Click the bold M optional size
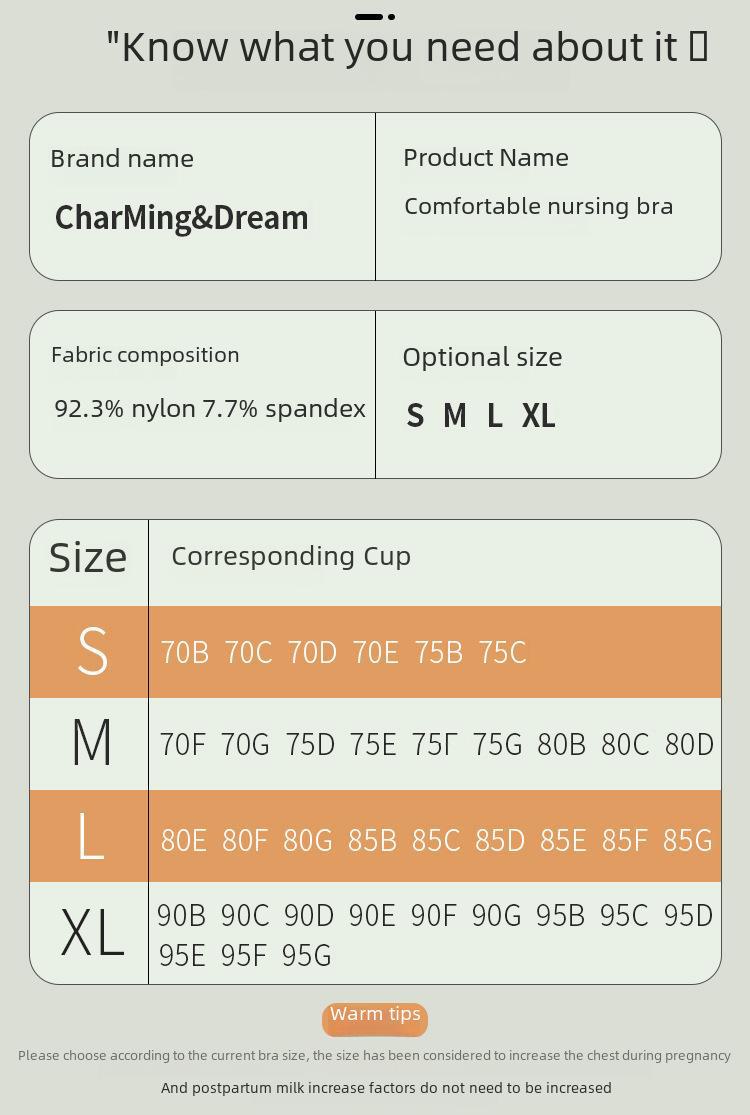 [455, 415]
